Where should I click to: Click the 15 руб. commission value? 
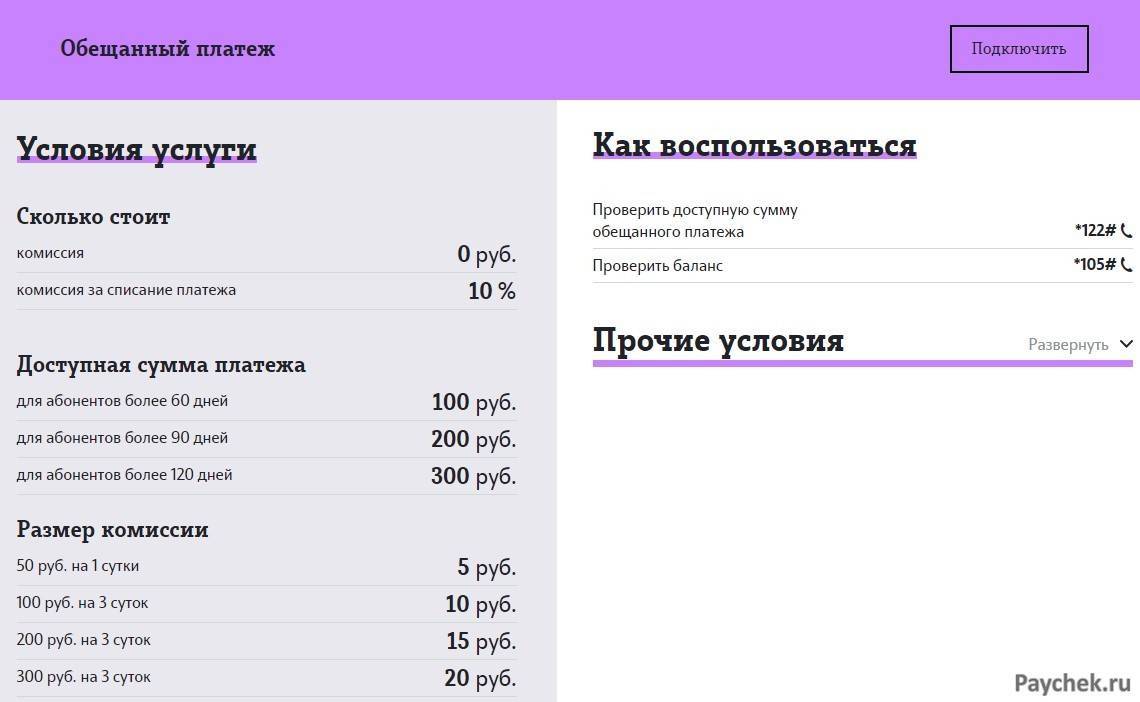[x=481, y=641]
